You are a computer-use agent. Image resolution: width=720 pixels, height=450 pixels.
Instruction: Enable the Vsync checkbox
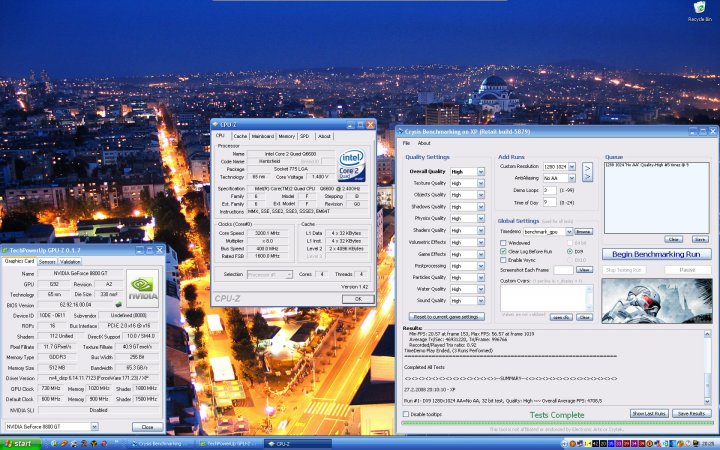(x=503, y=260)
